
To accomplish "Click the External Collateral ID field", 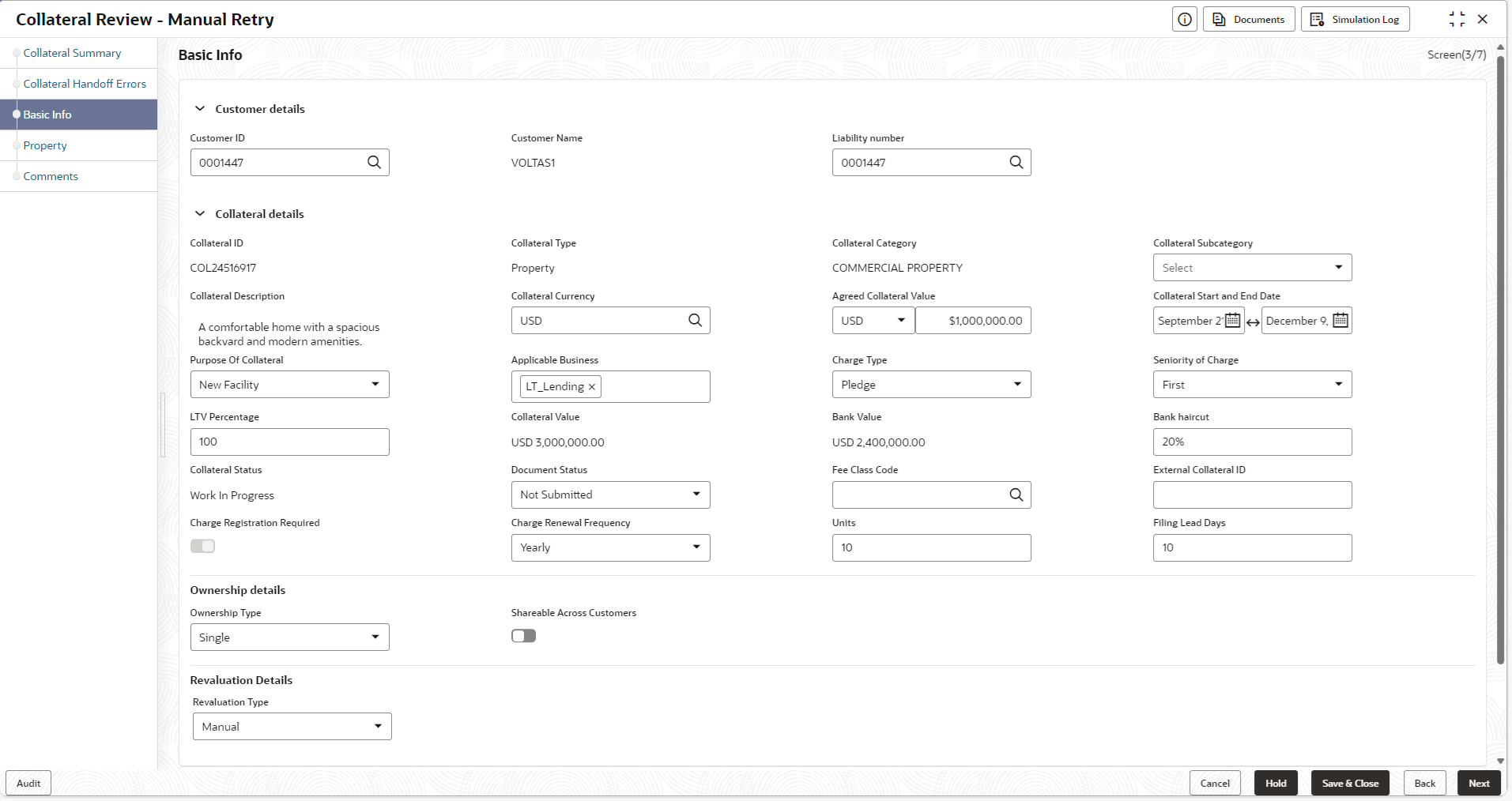I will (x=1252, y=495).
